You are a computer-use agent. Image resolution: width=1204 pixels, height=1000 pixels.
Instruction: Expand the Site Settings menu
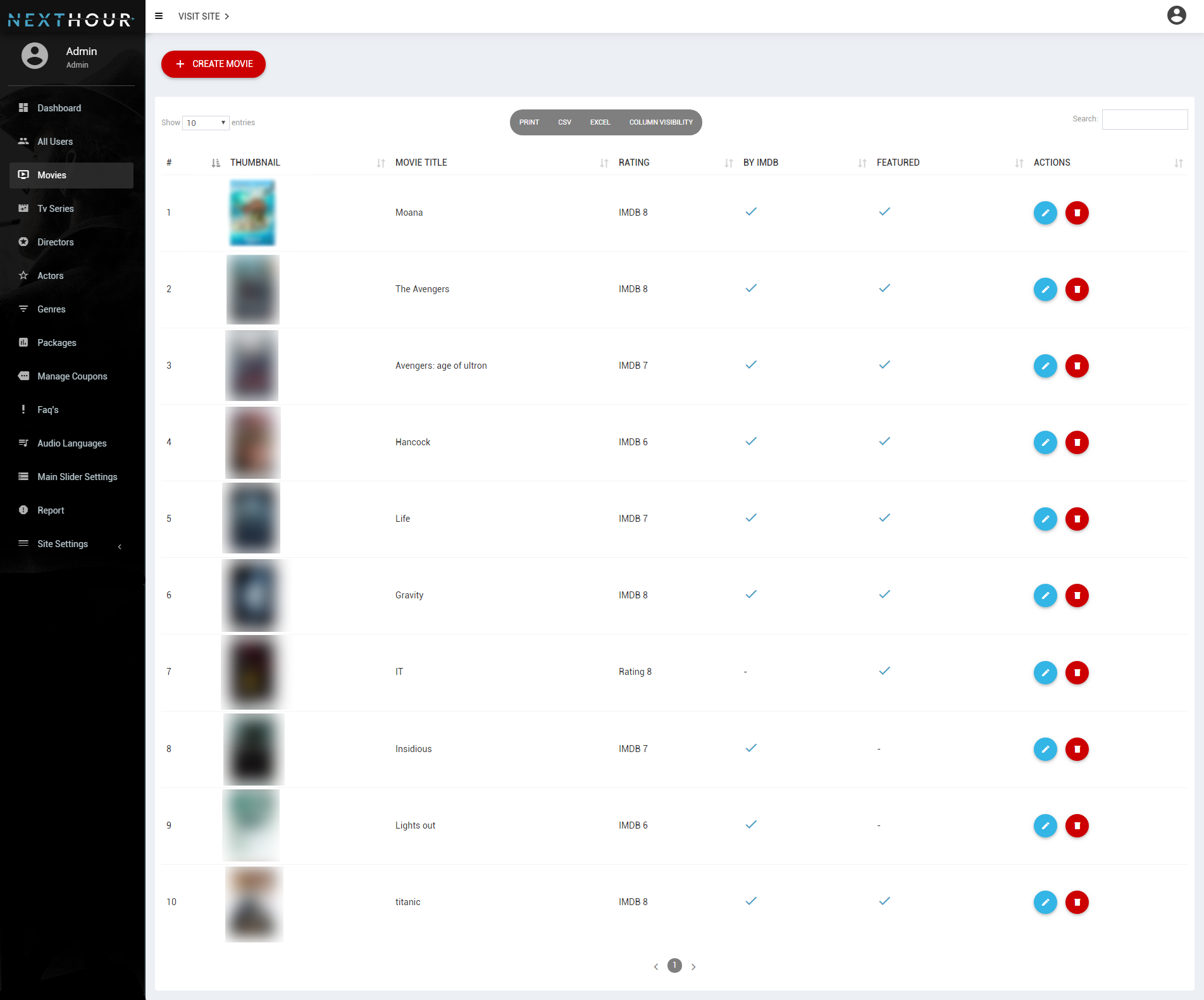(x=71, y=544)
